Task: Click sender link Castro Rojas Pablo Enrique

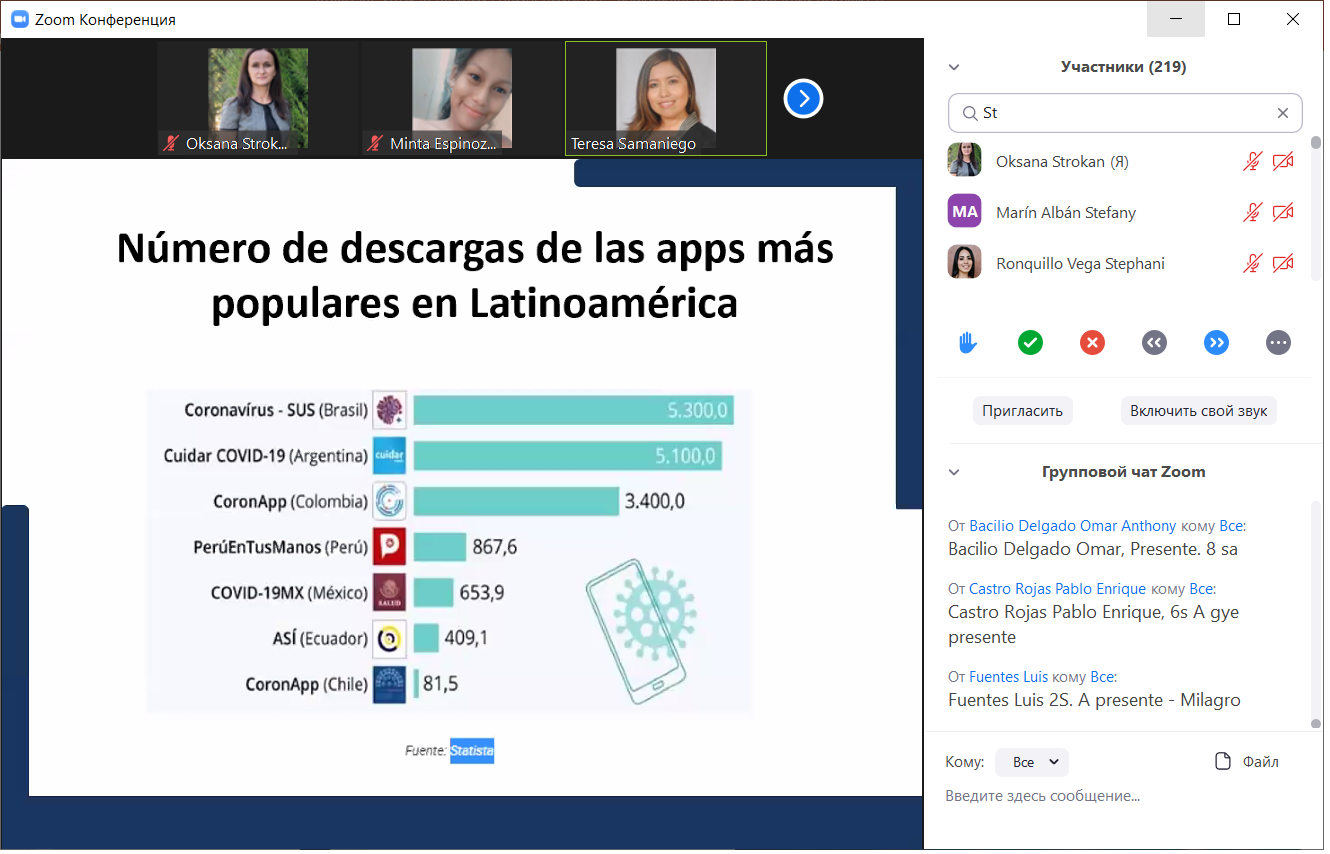Action: click(1058, 589)
